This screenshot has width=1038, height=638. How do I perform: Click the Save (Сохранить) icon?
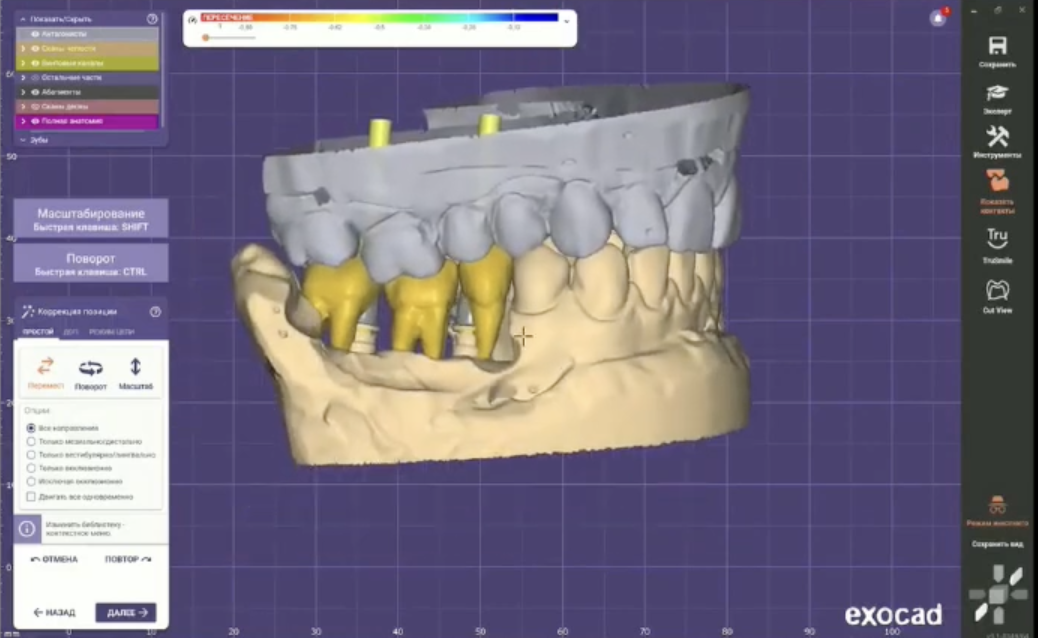coord(997,46)
